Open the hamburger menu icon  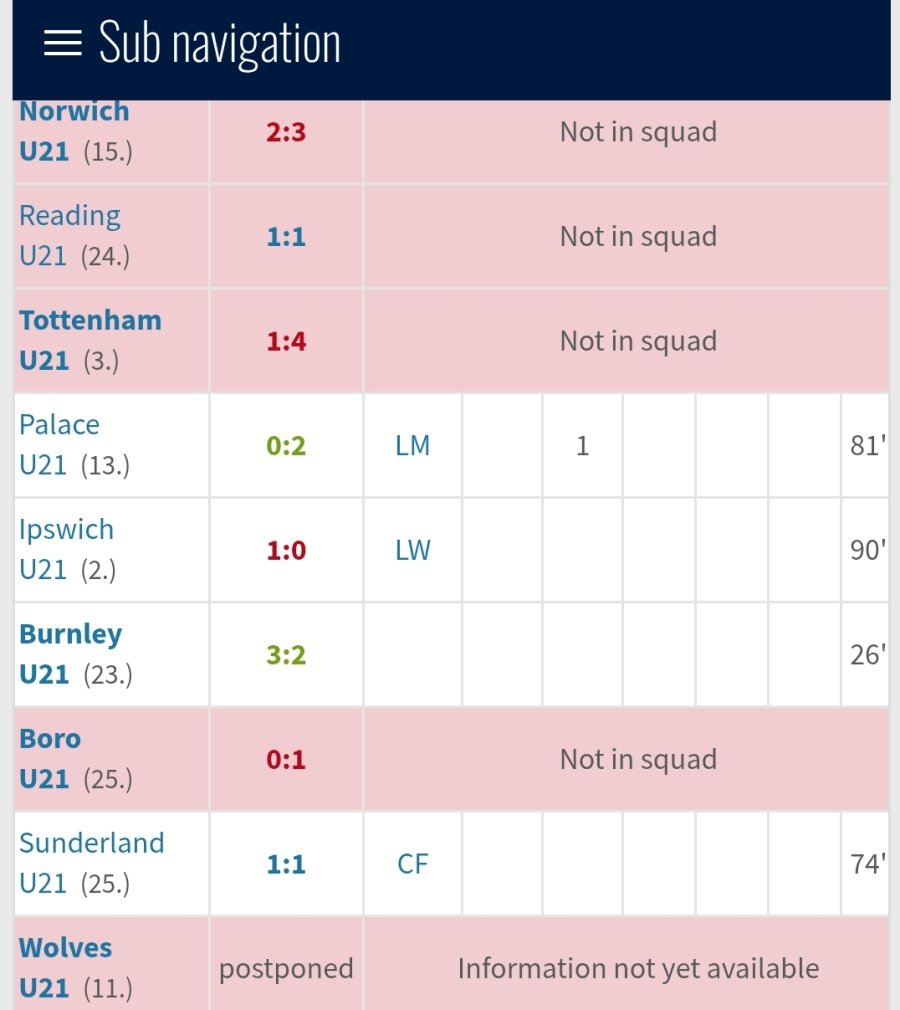62,43
